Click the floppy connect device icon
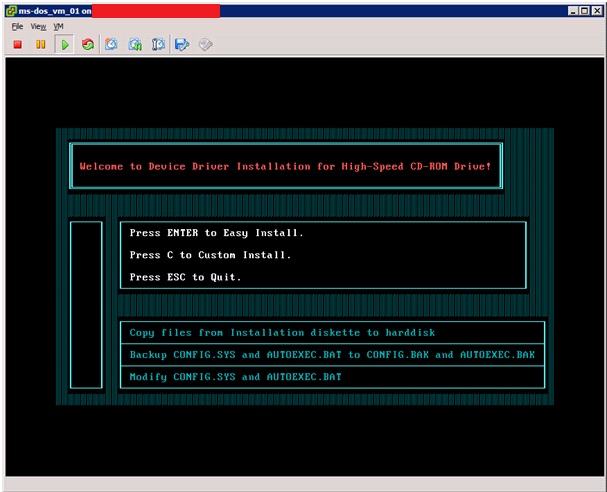Image resolution: width=607 pixels, height=492 pixels. coord(182,45)
